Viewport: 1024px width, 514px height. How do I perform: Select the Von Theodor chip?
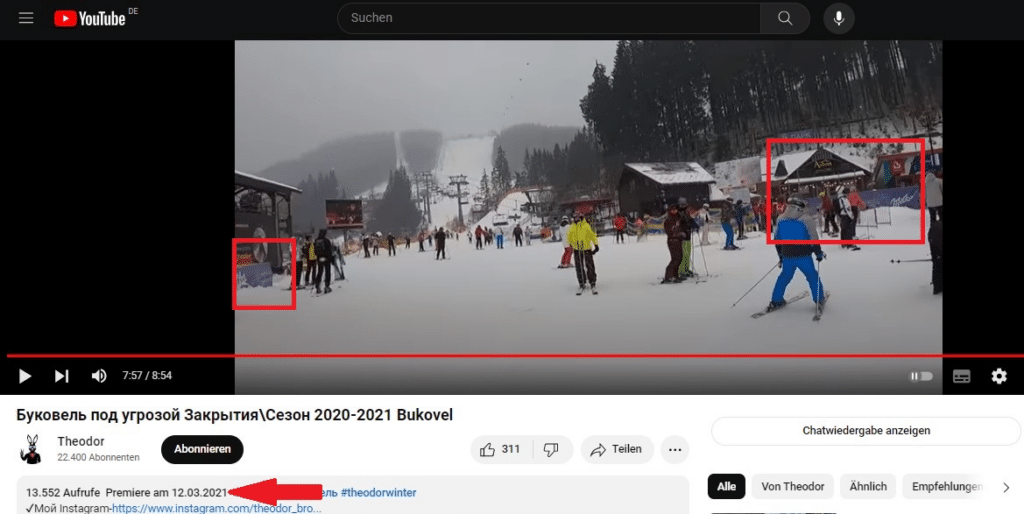pos(793,487)
